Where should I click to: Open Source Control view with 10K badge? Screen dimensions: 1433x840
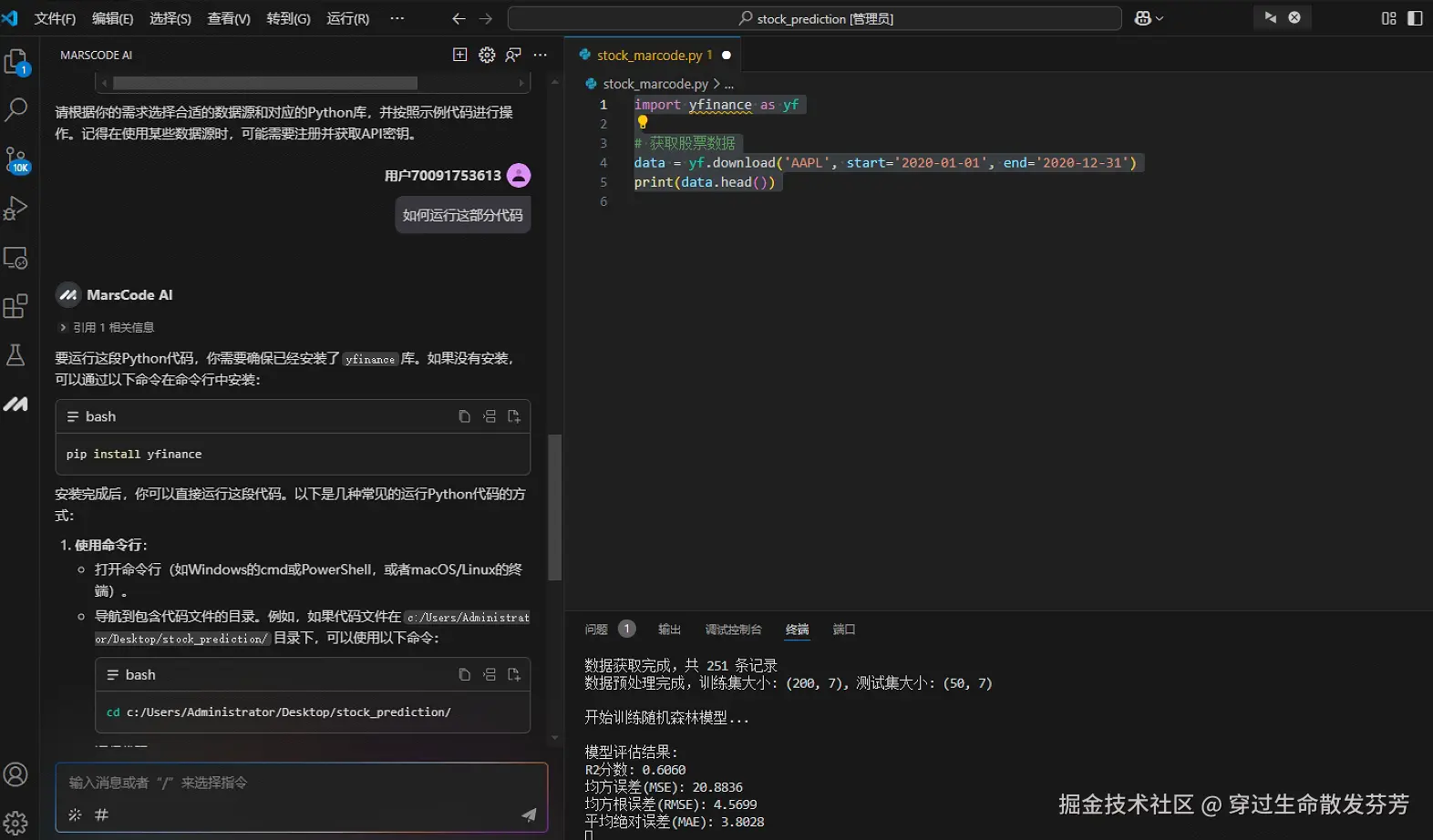pyautogui.click(x=16, y=159)
